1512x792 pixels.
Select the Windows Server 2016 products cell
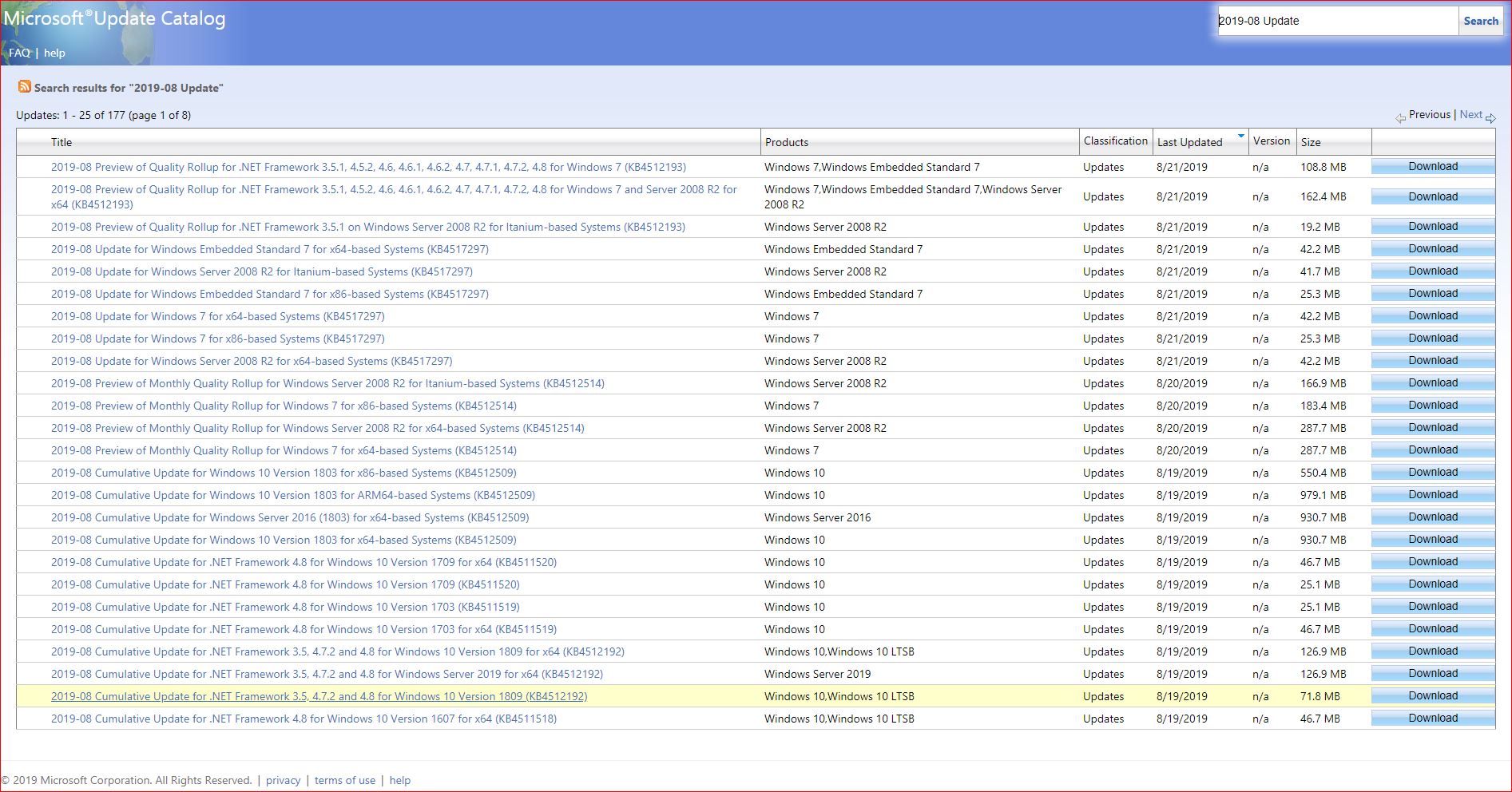(x=818, y=517)
